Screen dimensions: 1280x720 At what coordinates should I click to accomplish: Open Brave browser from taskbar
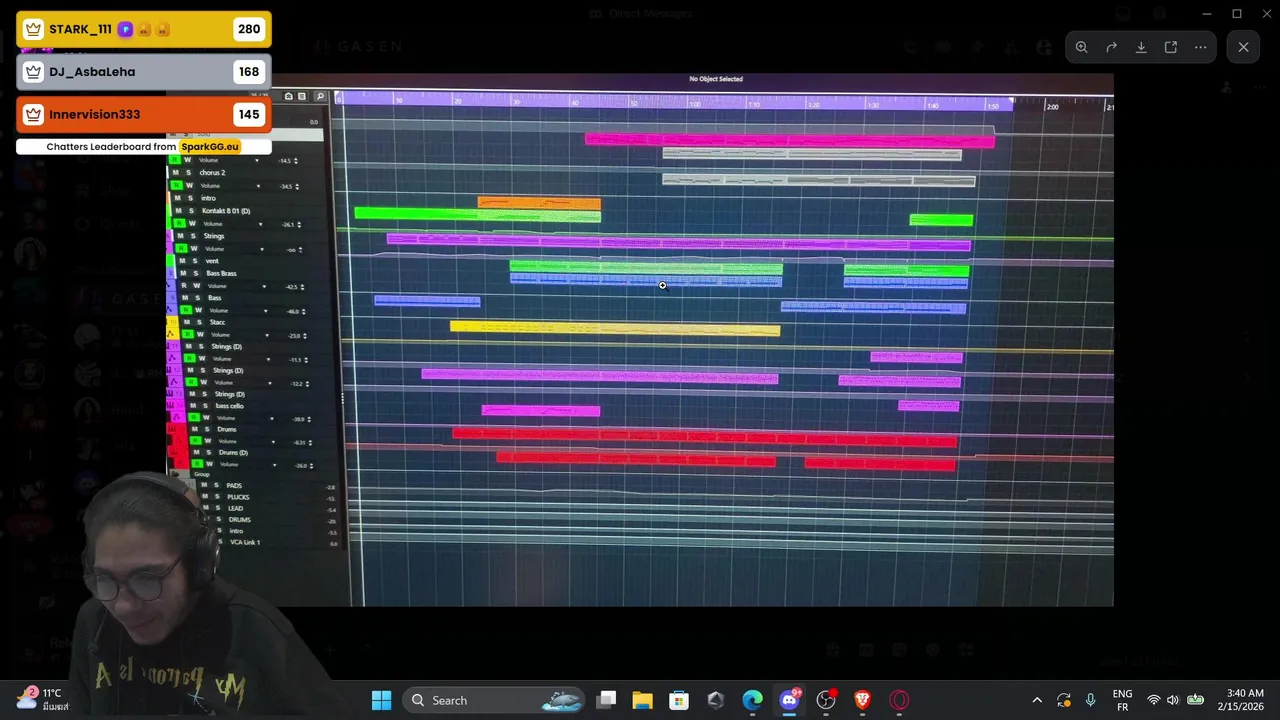(x=862, y=700)
